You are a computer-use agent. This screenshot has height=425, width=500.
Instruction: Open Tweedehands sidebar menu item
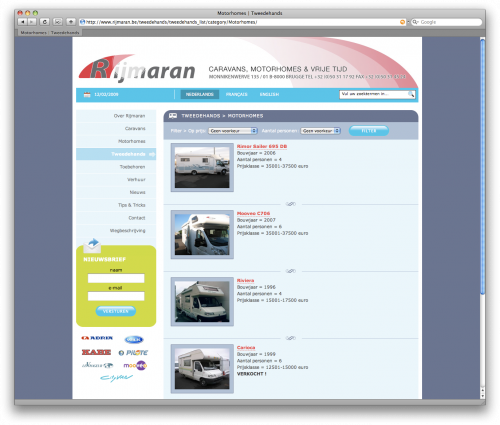pyautogui.click(x=116, y=154)
